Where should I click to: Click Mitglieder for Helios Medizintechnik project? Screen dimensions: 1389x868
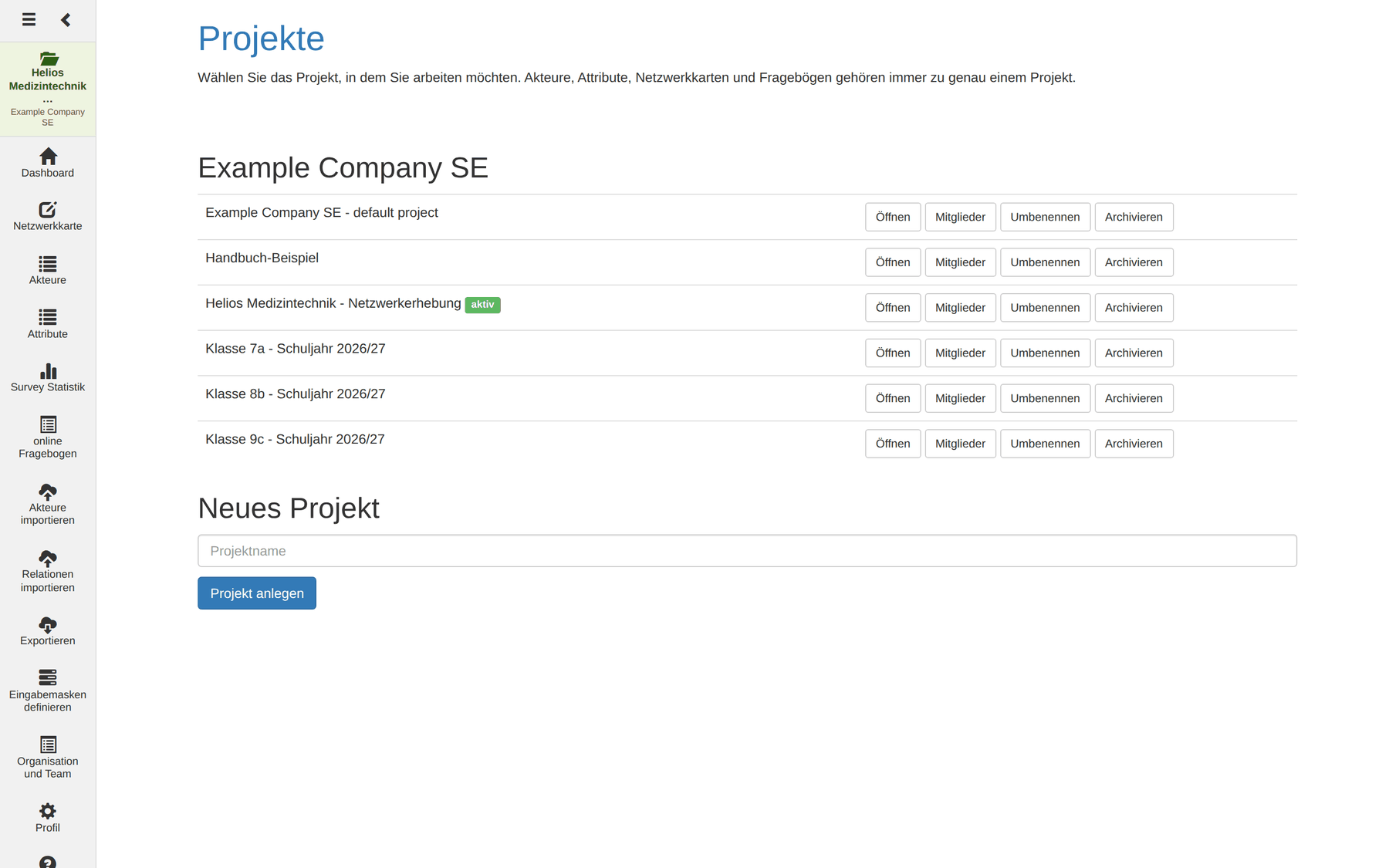tap(960, 308)
